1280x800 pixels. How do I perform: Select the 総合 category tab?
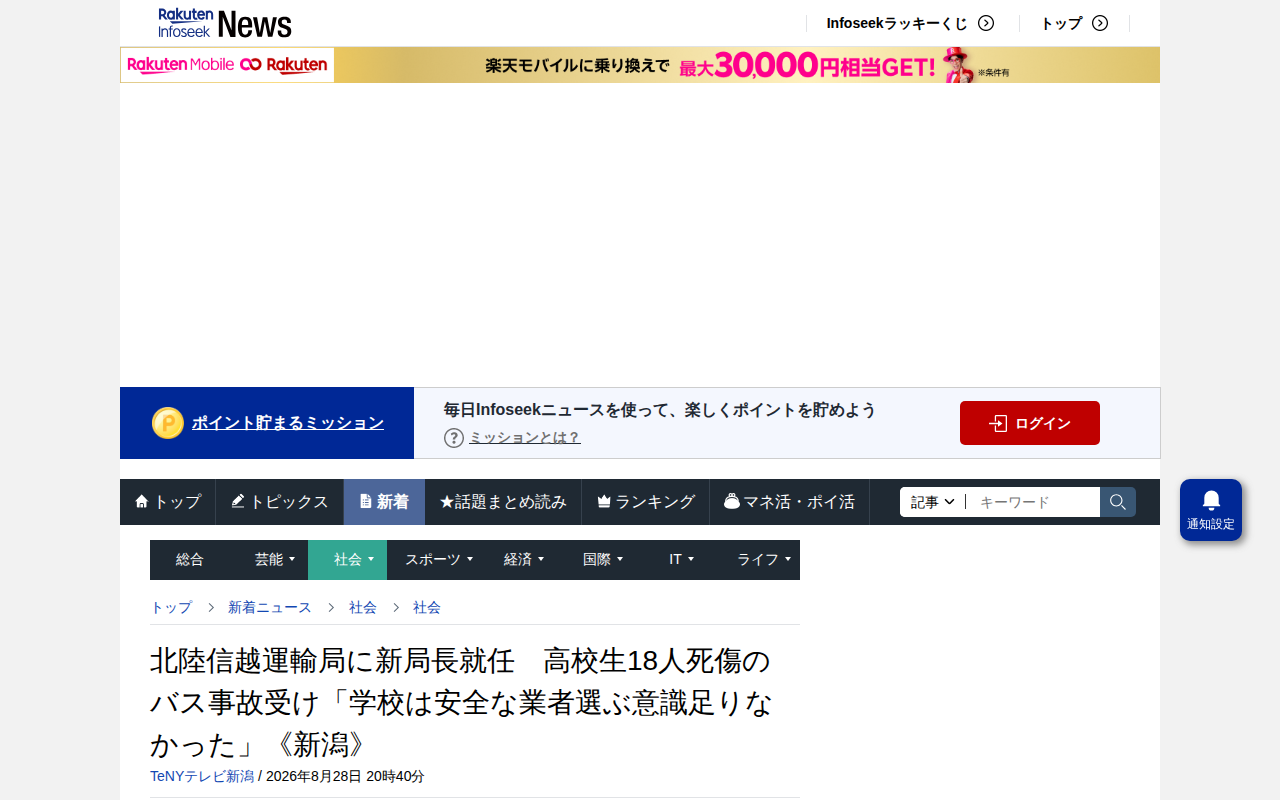point(190,560)
